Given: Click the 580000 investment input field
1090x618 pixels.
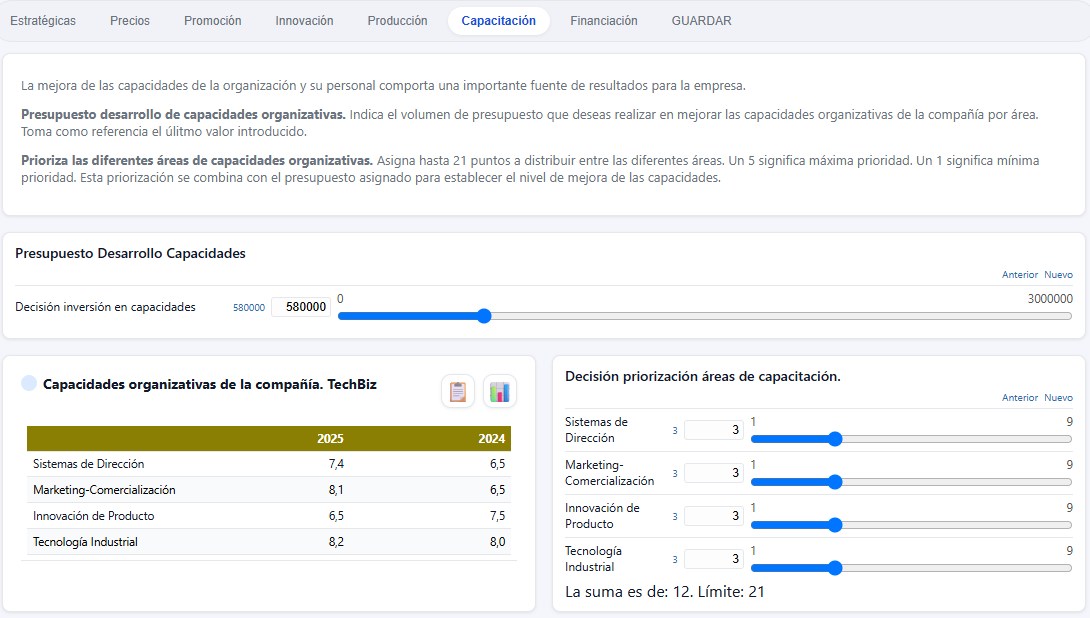Looking at the screenshot, I should tap(300, 307).
